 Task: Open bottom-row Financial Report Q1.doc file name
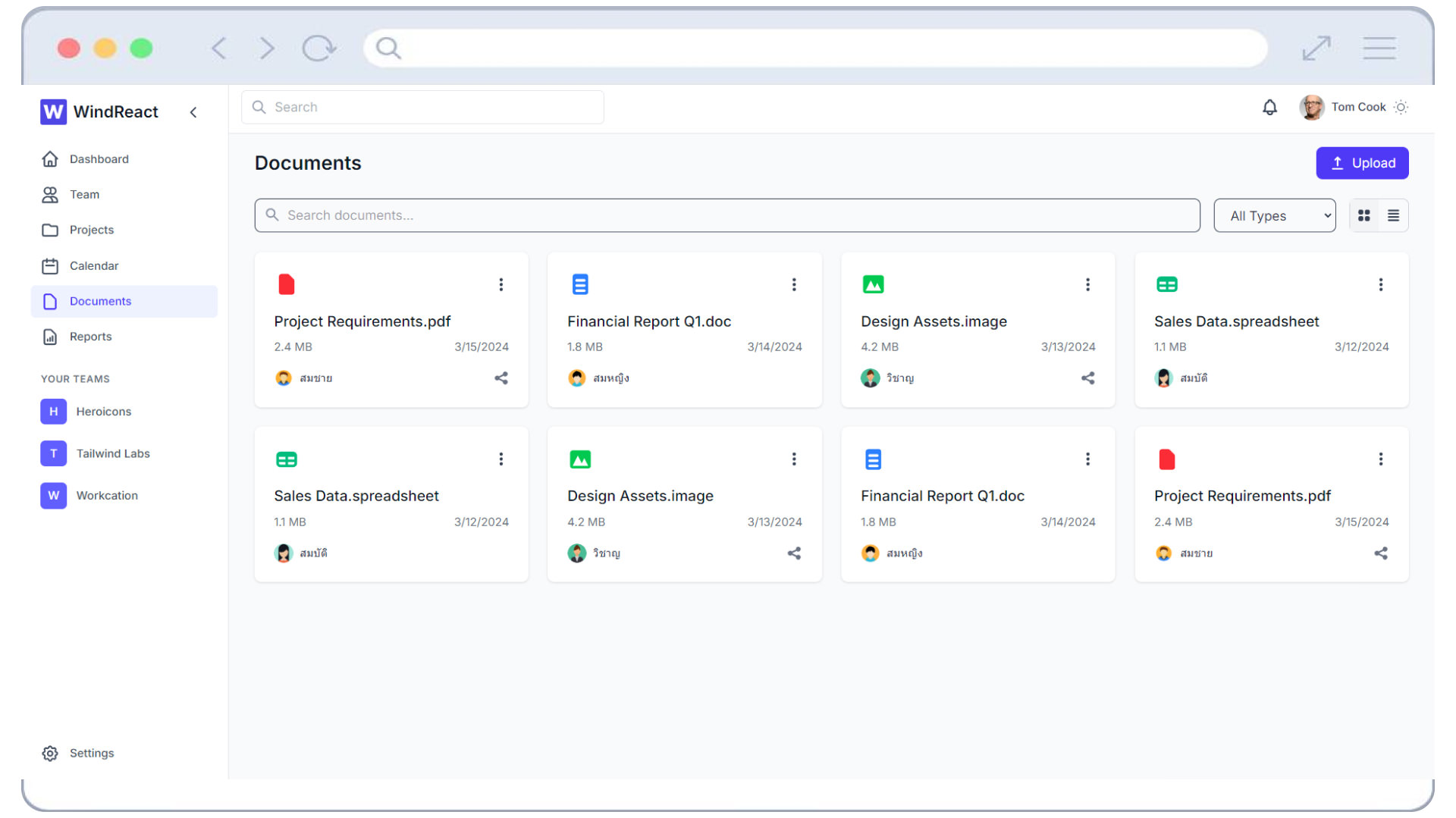click(943, 496)
